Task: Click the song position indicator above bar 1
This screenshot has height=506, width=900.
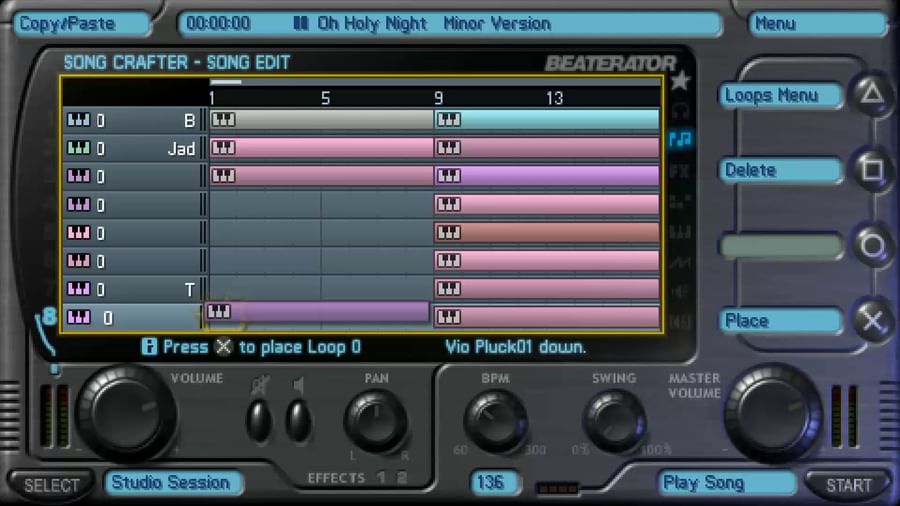Action: coord(226,82)
